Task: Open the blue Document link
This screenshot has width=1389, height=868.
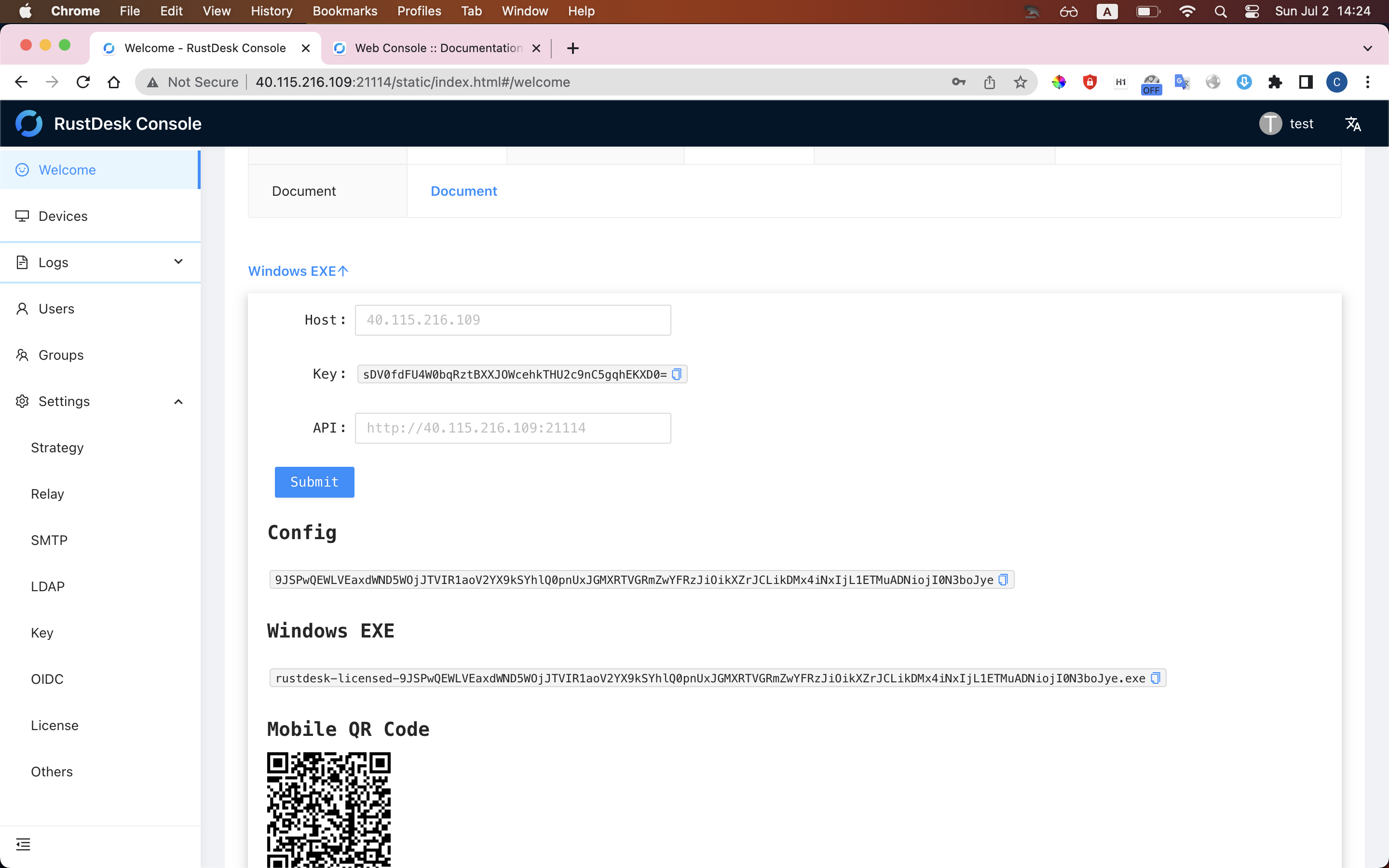Action: 464,191
